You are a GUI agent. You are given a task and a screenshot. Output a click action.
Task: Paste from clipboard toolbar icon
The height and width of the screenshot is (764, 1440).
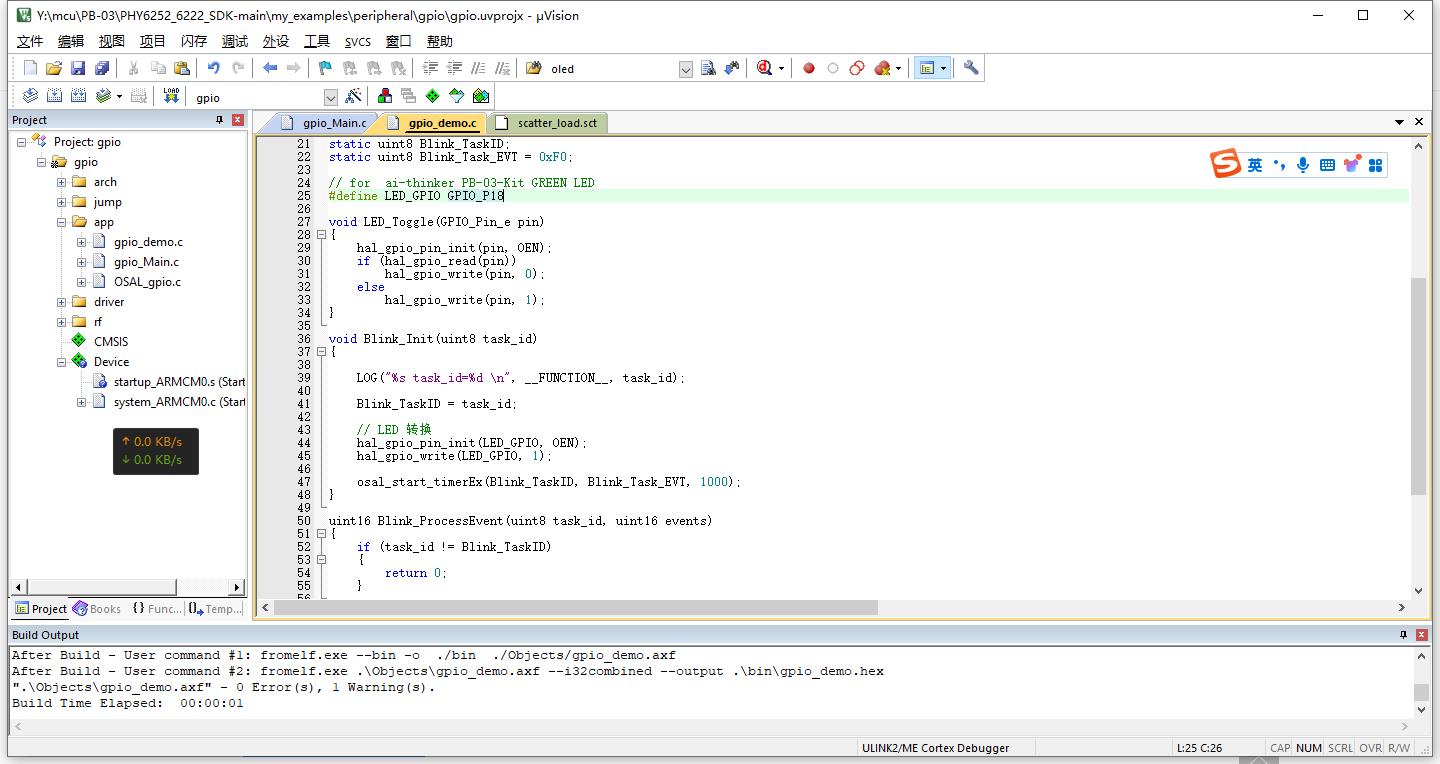[182, 68]
